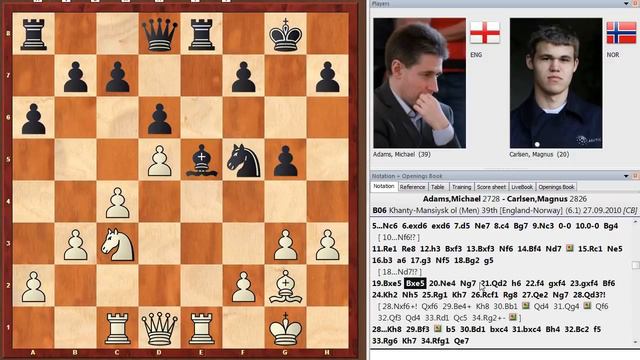Select the white bishop on g2
Image resolution: width=640 pixels, height=360 pixels.
(x=286, y=287)
